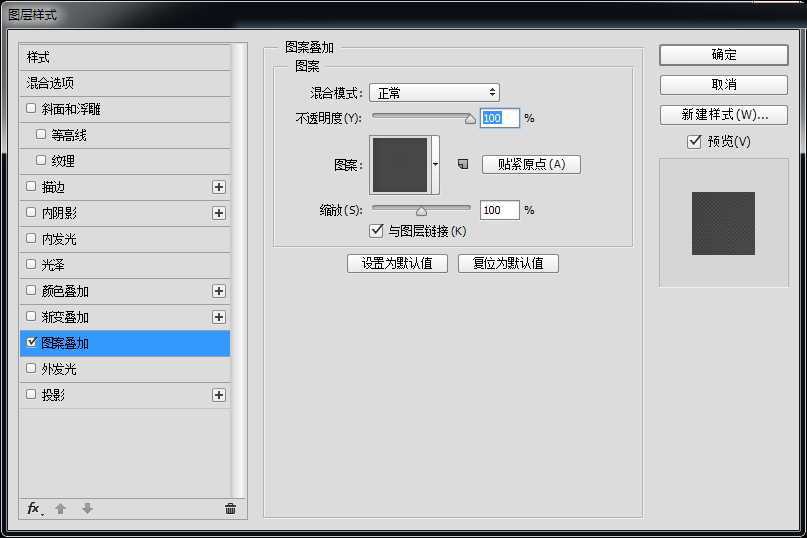Click the 不透明度 percentage input field

pyautogui.click(x=499, y=118)
